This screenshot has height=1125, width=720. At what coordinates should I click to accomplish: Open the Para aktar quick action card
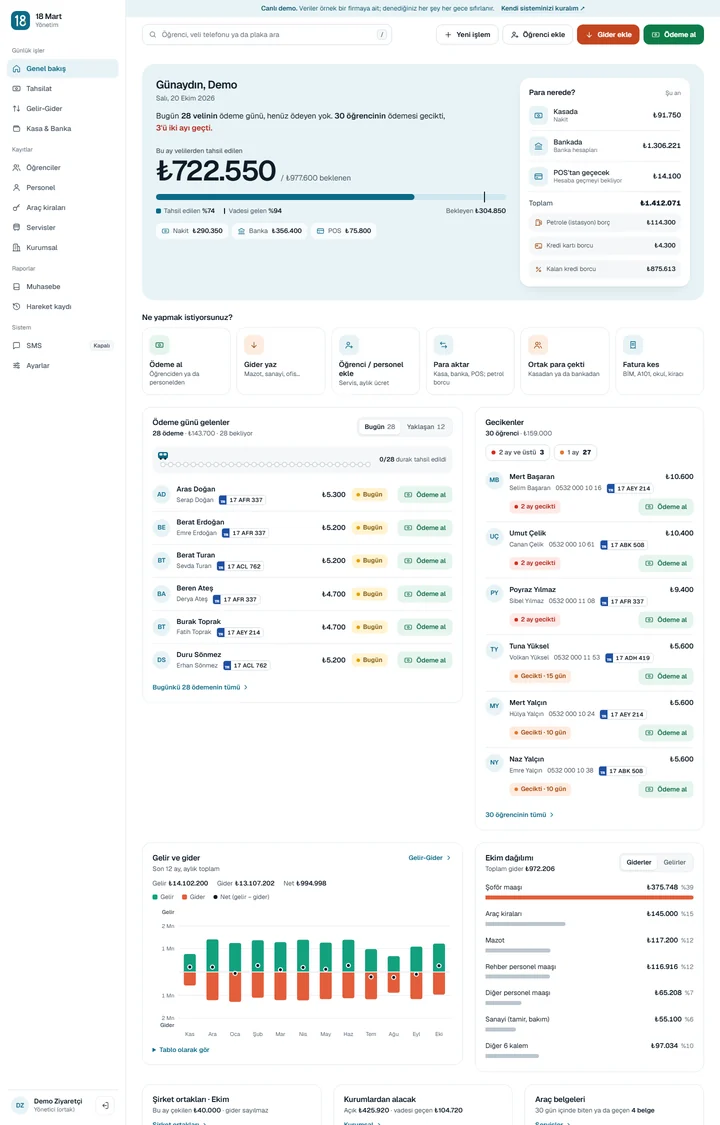tap(470, 361)
